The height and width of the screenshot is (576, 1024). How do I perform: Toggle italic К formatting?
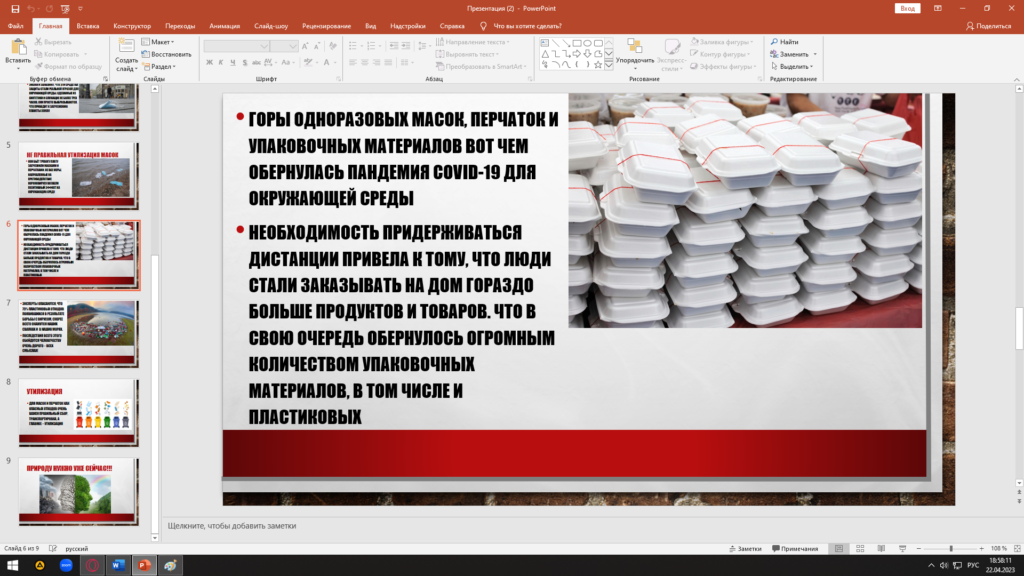(221, 63)
